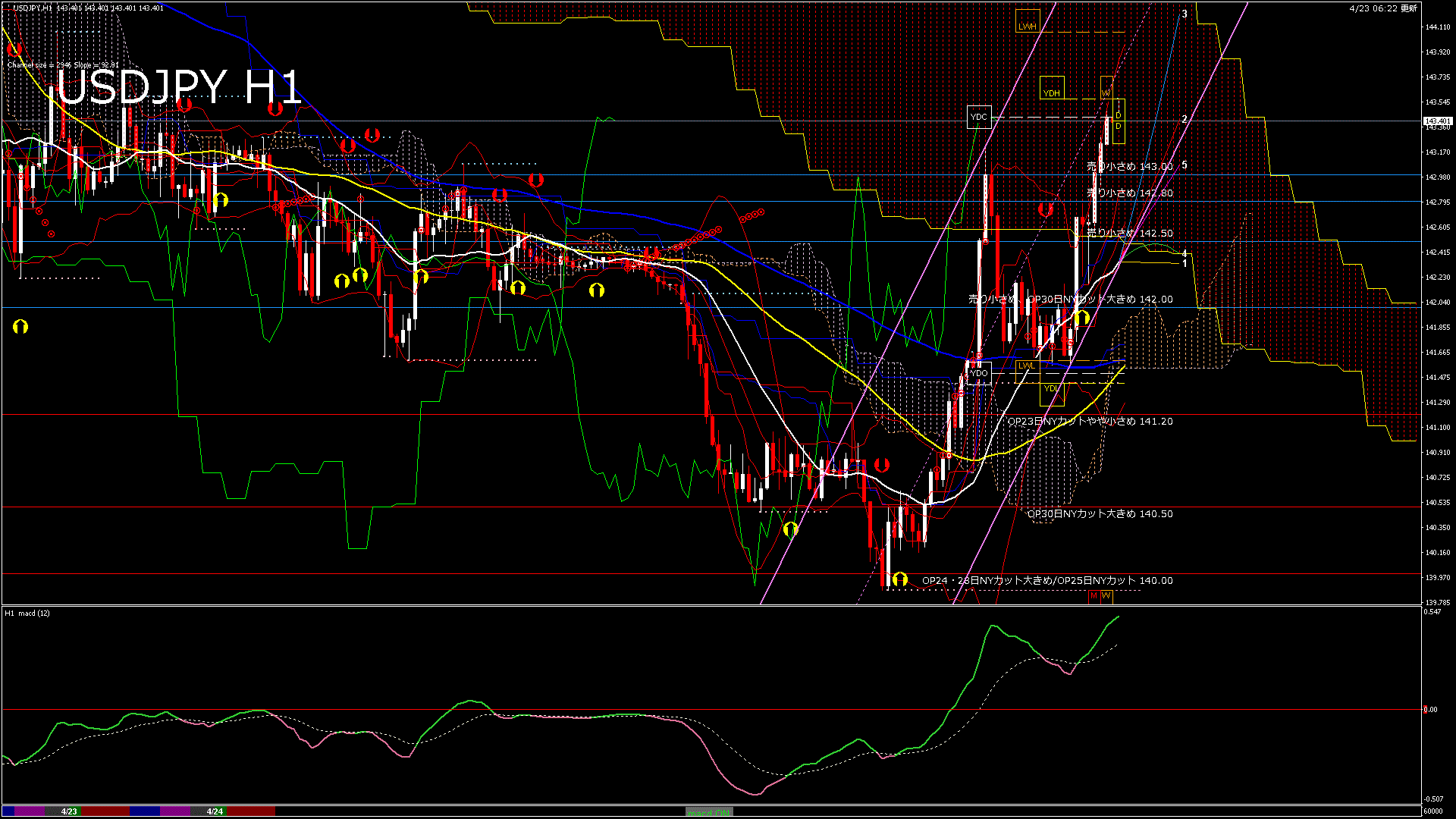
Task: Click the red down-arrow in the top-left corner
Action: tap(14, 50)
